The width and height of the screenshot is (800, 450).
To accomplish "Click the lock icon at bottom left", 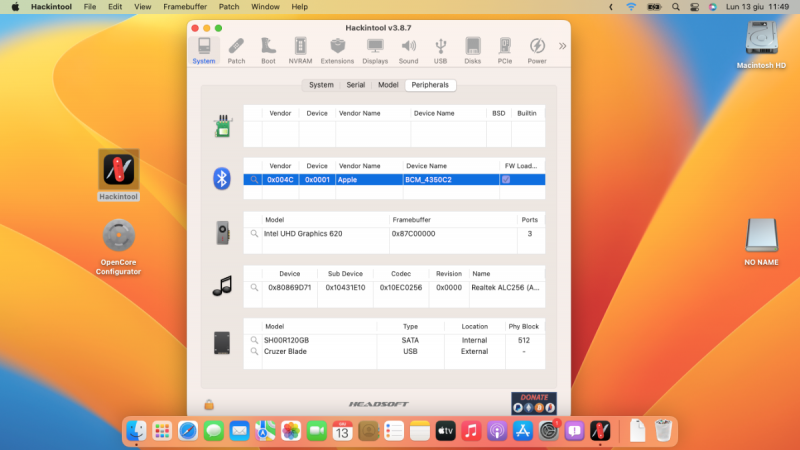I will click(x=208, y=404).
